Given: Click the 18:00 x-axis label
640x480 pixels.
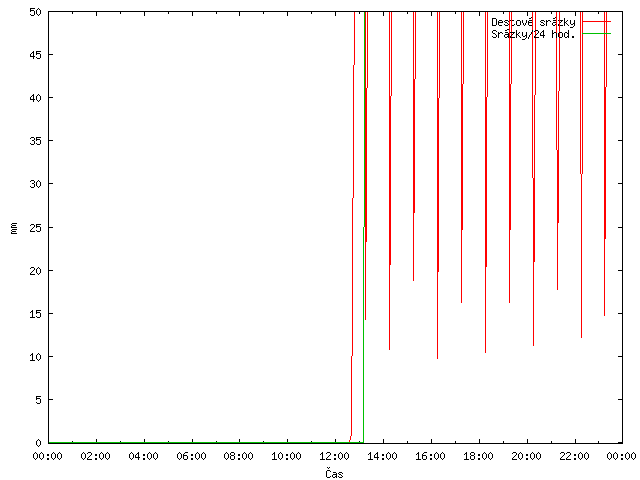Looking at the screenshot, I should [478, 456].
